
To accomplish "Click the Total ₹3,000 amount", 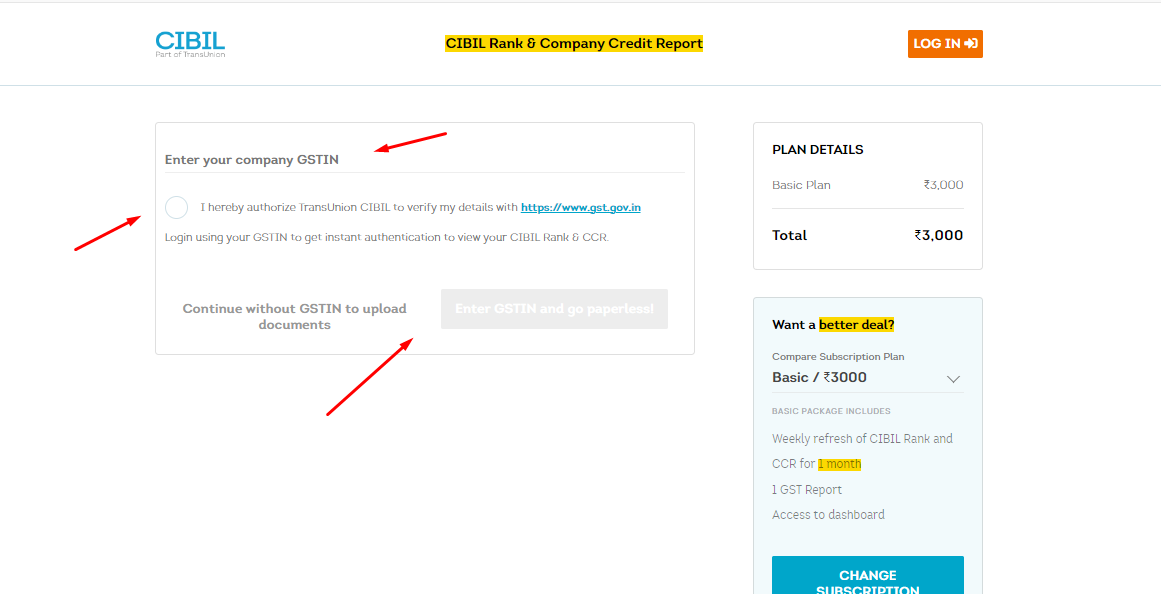I will click(x=938, y=235).
